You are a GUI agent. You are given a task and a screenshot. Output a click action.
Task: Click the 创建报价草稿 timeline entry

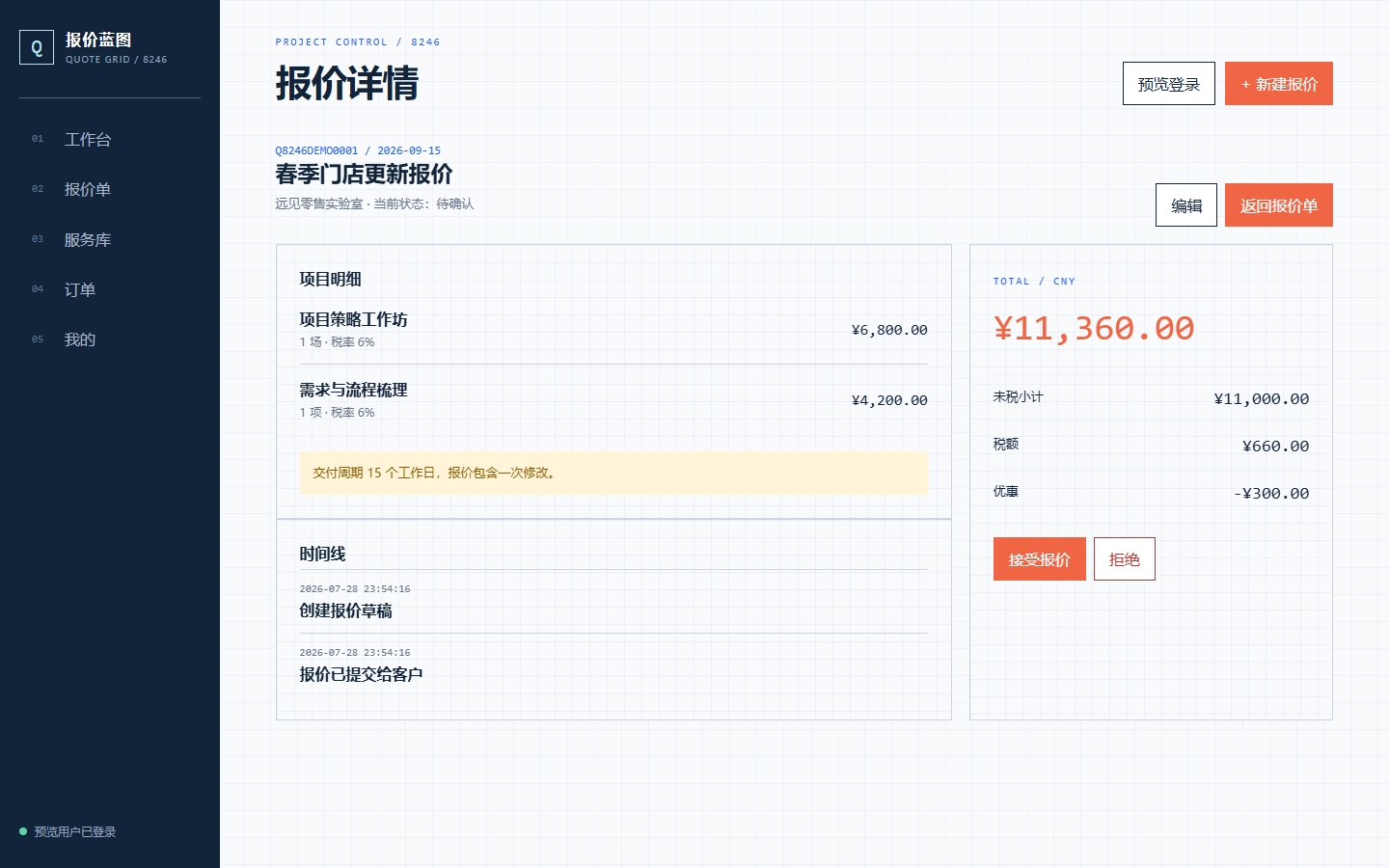[x=345, y=610]
